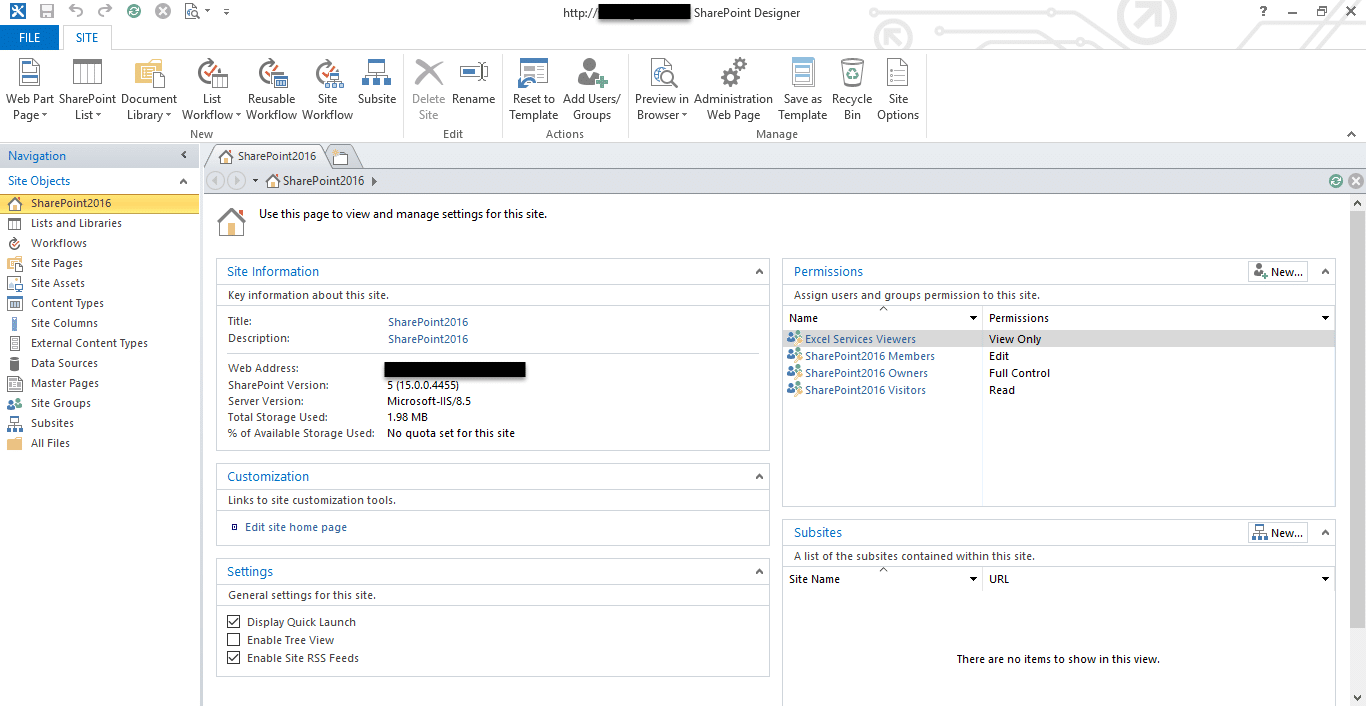The width and height of the screenshot is (1366, 706).
Task: Click New button in Permissions panel
Action: point(1278,271)
